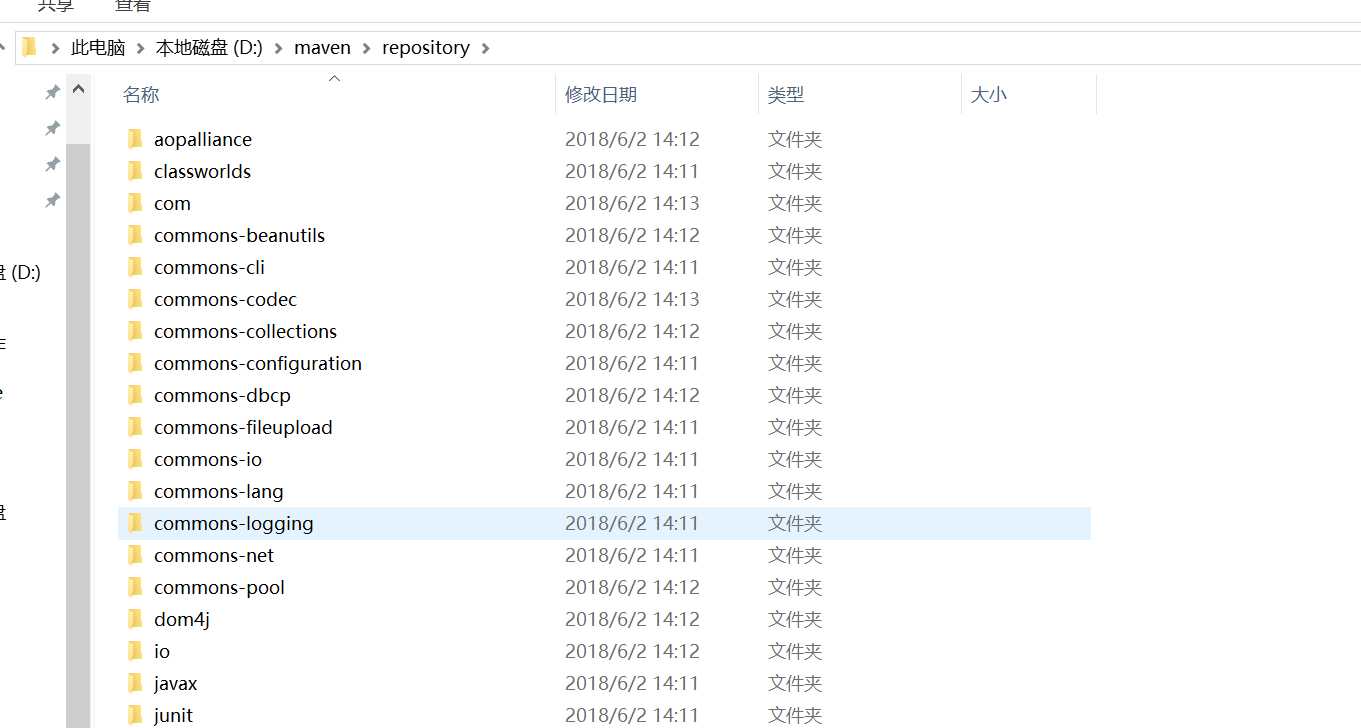Select the commons-cli folder name
The image size is (1361, 728).
[x=209, y=267]
